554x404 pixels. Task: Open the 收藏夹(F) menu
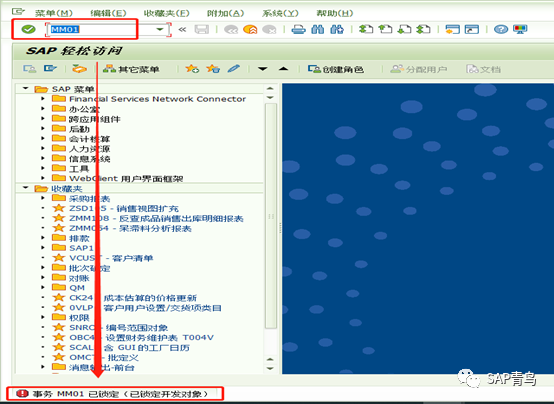(x=166, y=13)
